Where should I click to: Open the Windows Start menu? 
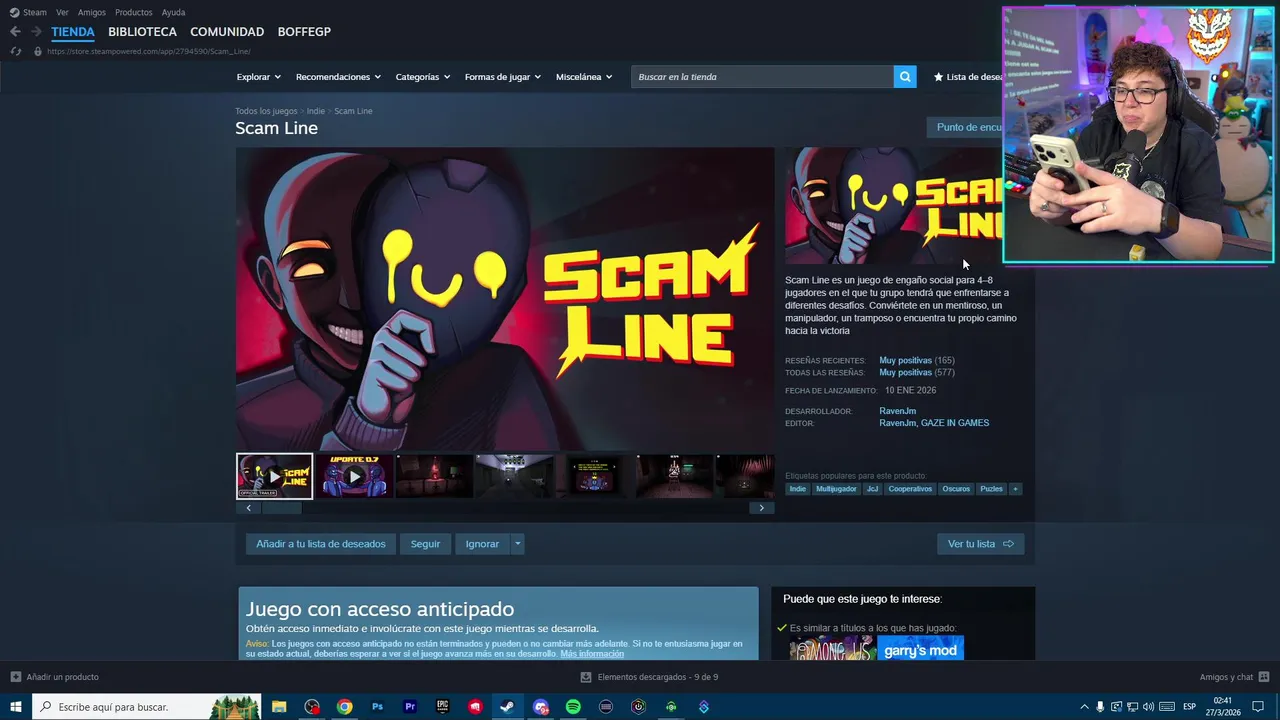coord(16,707)
